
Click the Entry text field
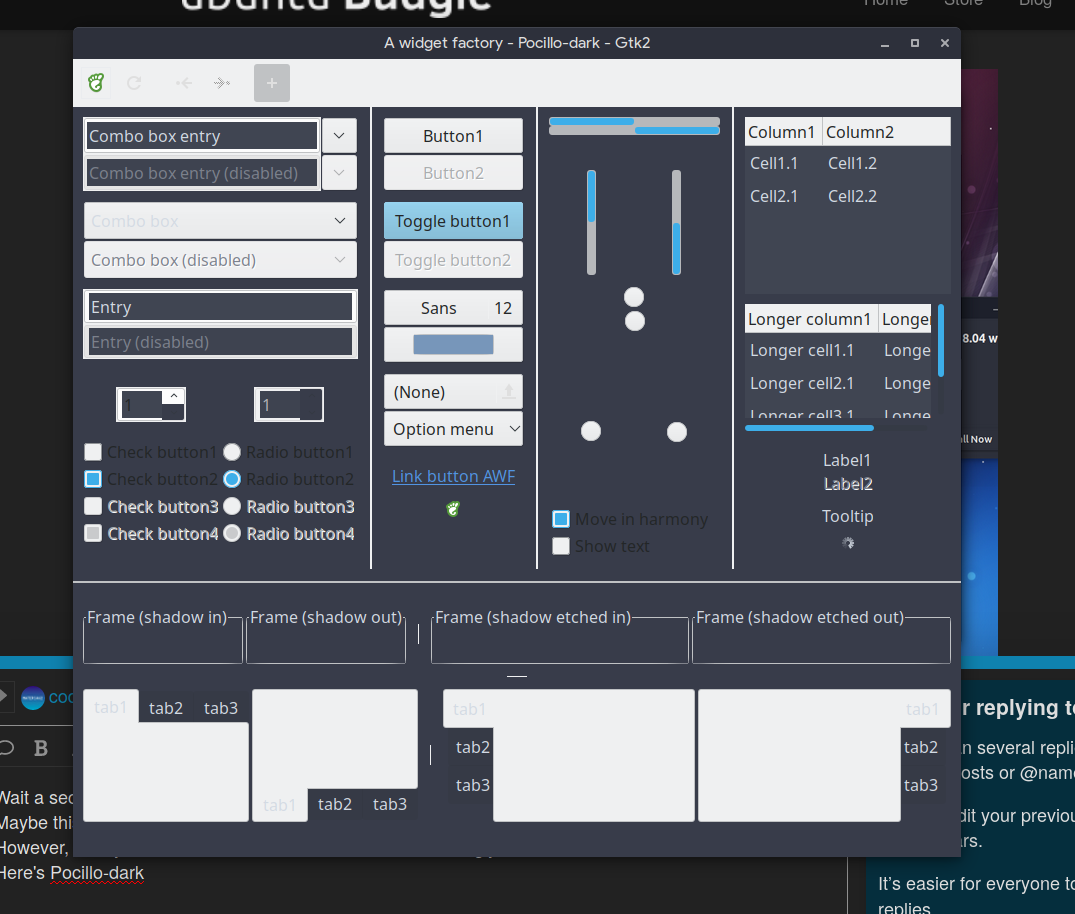click(x=220, y=306)
